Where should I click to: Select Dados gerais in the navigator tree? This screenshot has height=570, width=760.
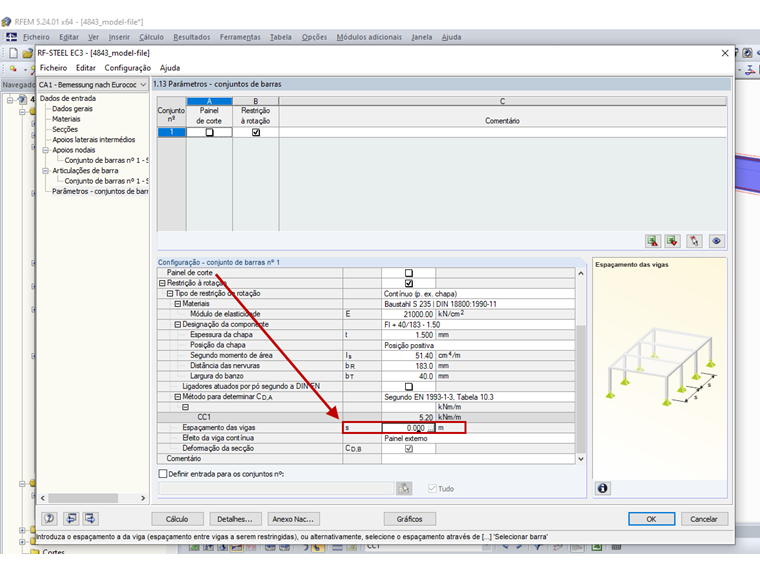point(72,109)
